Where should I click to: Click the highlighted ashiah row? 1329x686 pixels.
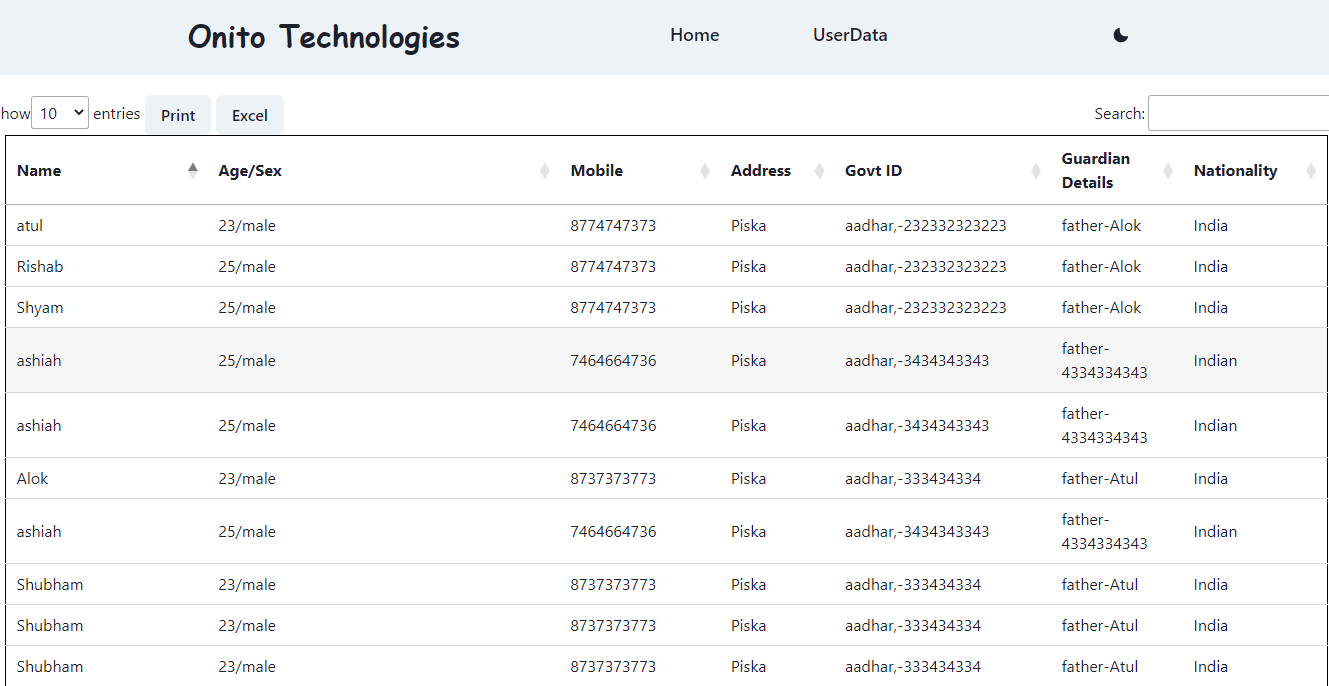click(x=667, y=360)
